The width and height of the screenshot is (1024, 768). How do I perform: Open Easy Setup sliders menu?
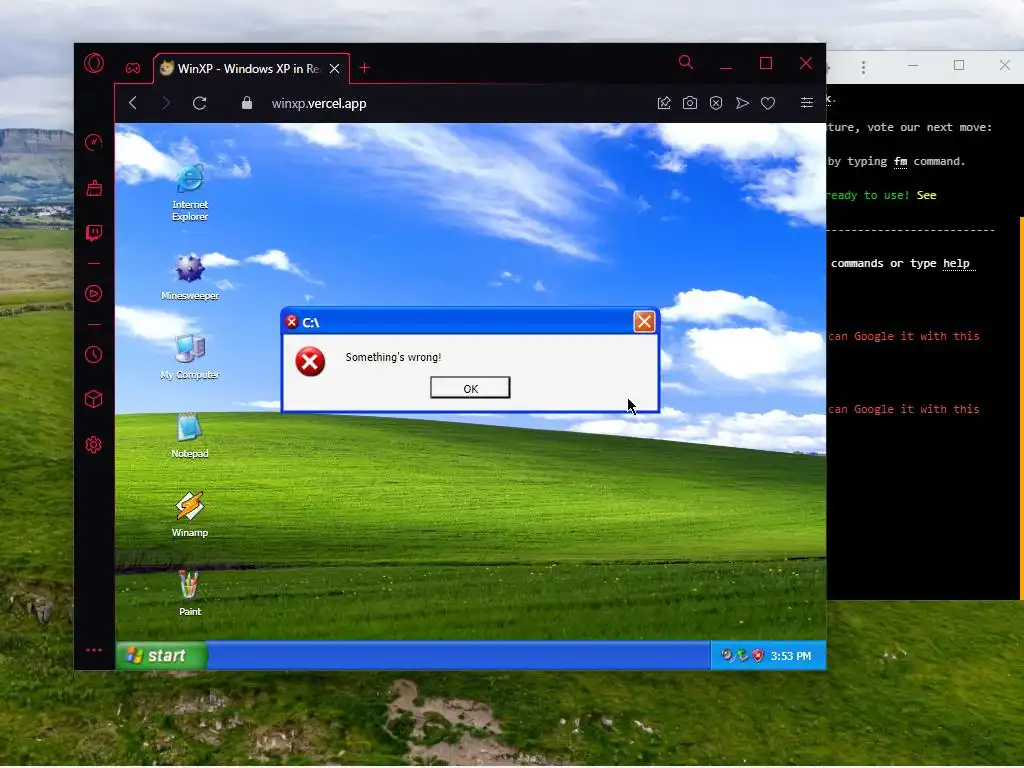click(x=807, y=103)
